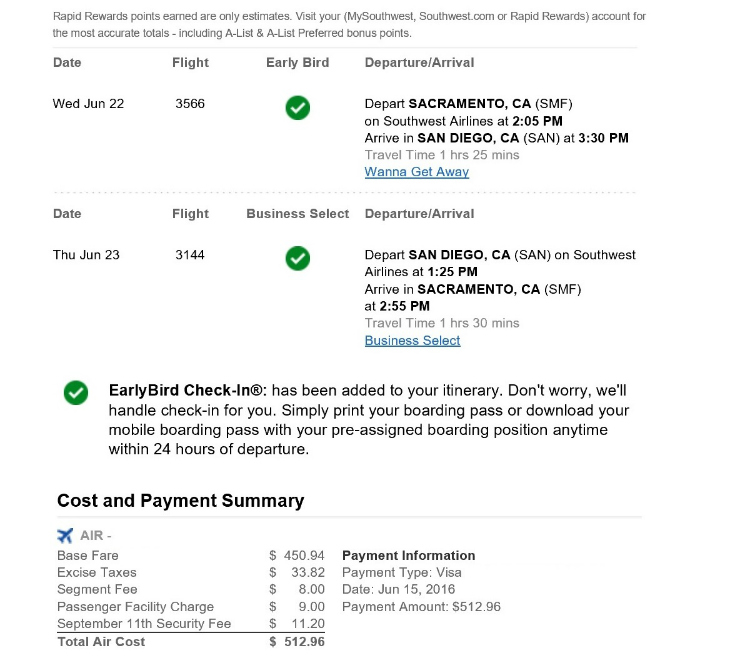The height and width of the screenshot is (668, 750).
Task: Click the Early Bird column header
Action: (297, 63)
